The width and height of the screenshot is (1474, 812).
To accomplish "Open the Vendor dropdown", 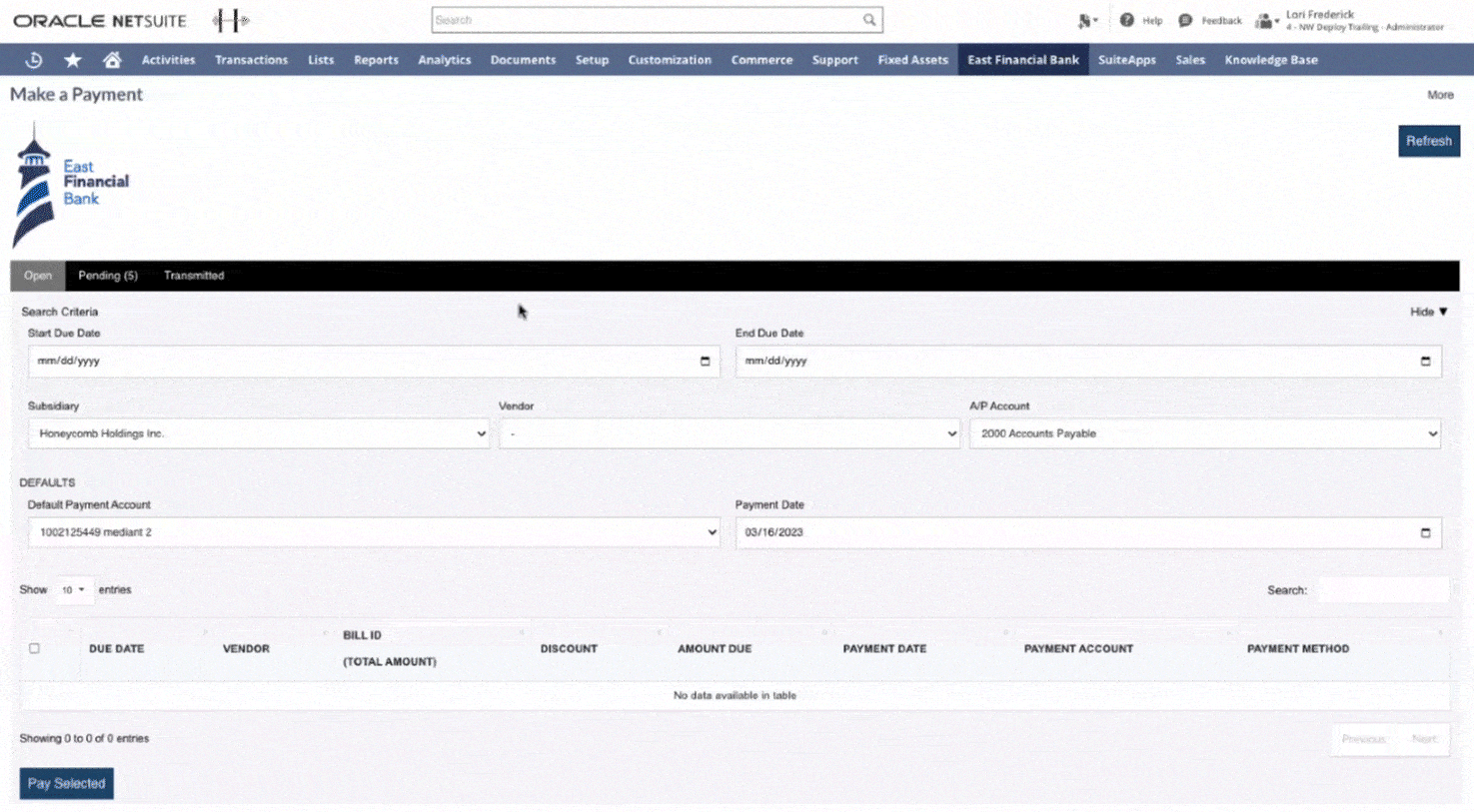I will (730, 433).
